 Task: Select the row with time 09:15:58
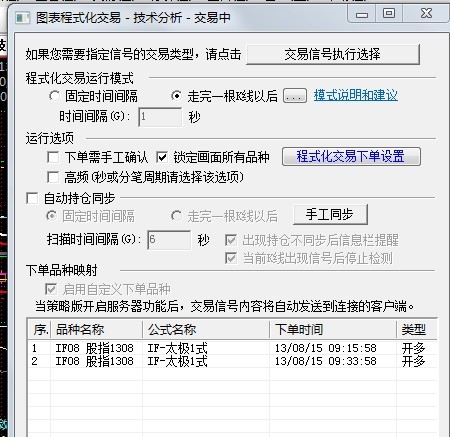point(232,348)
